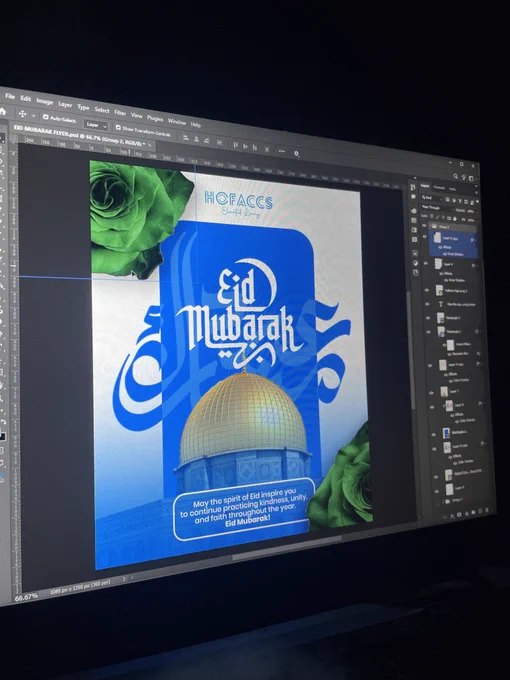Filter layers by pixel layer icon
Viewport: 510px width, 680px height.
pos(448,199)
